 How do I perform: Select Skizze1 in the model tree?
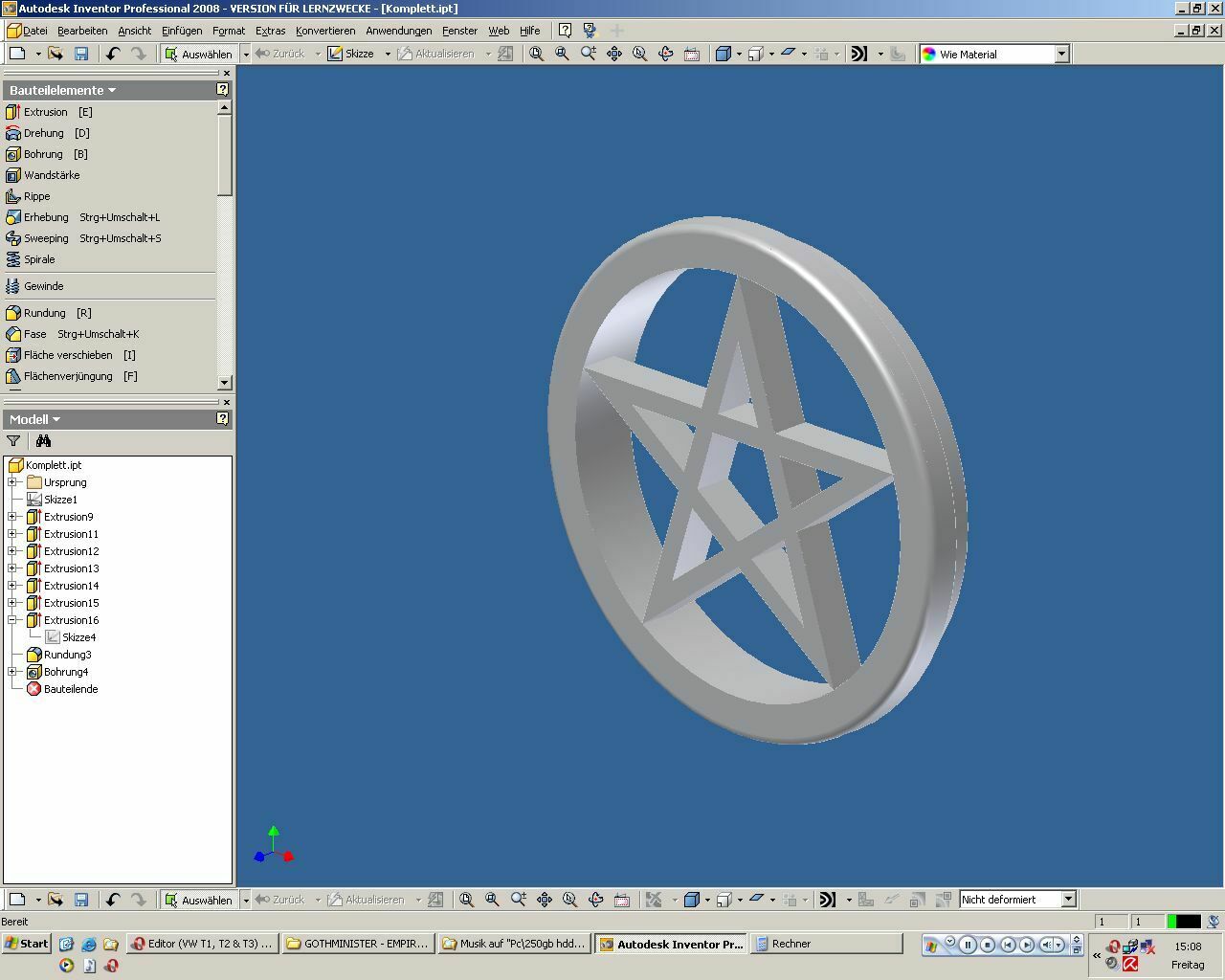pyautogui.click(x=60, y=500)
